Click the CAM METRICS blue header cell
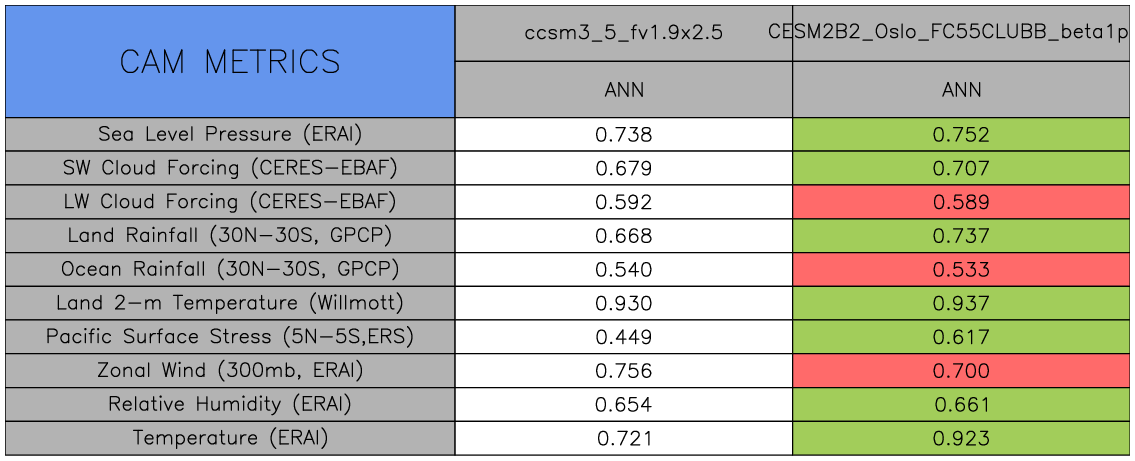Screen dimensions: 1135x461 pyautogui.click(x=230, y=62)
